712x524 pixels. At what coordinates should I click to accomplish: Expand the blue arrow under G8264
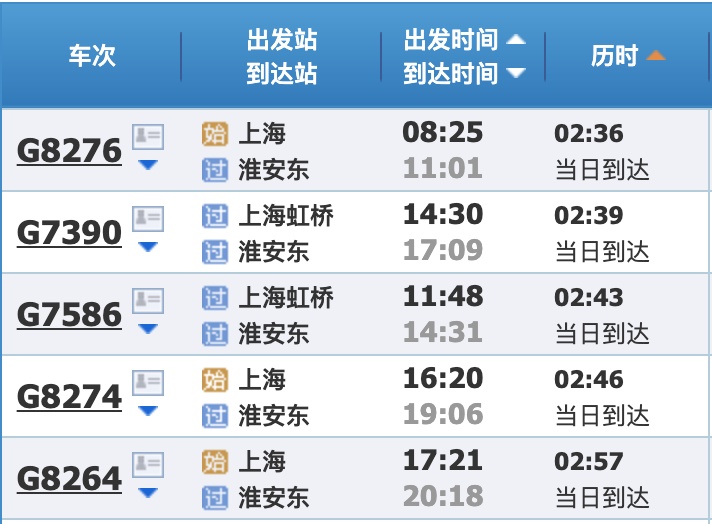click(x=148, y=492)
